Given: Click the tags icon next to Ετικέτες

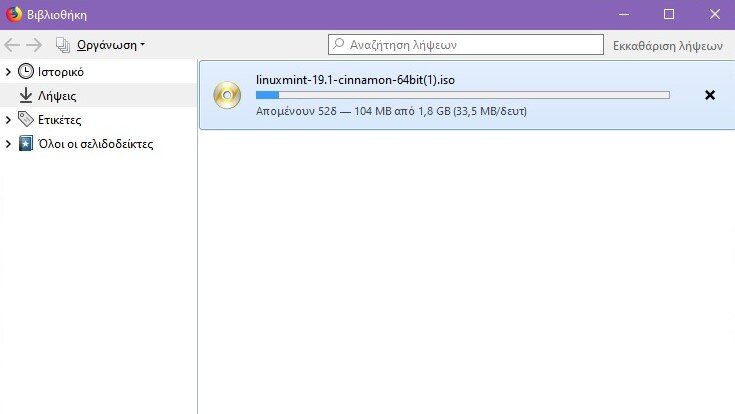Looking at the screenshot, I should [x=26, y=119].
